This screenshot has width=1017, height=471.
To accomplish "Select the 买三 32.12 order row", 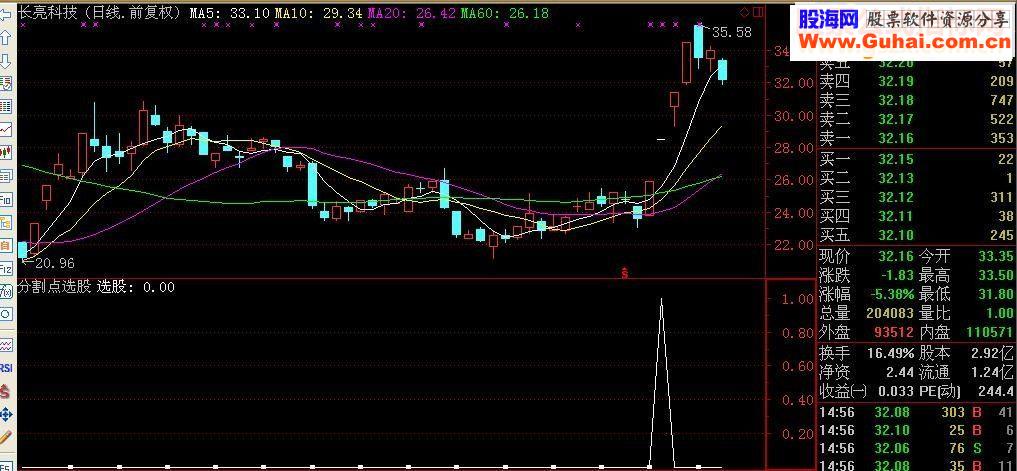I will pos(916,197).
